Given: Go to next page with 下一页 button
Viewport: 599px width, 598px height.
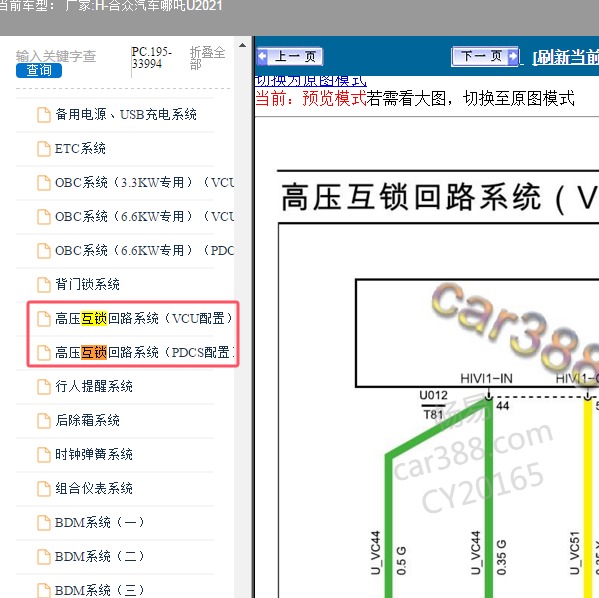Looking at the screenshot, I should 485,57.
